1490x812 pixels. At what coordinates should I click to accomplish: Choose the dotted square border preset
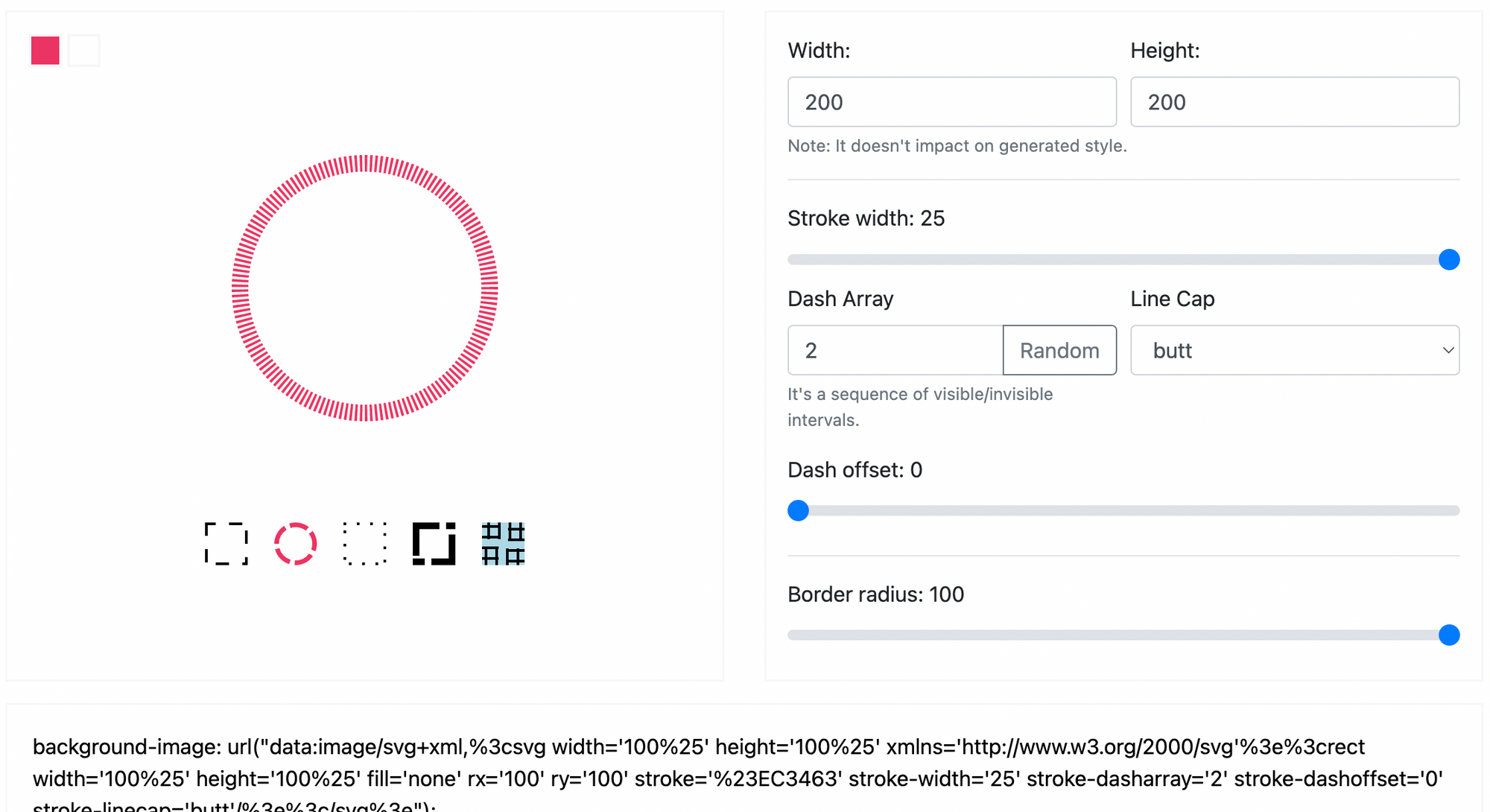point(365,544)
